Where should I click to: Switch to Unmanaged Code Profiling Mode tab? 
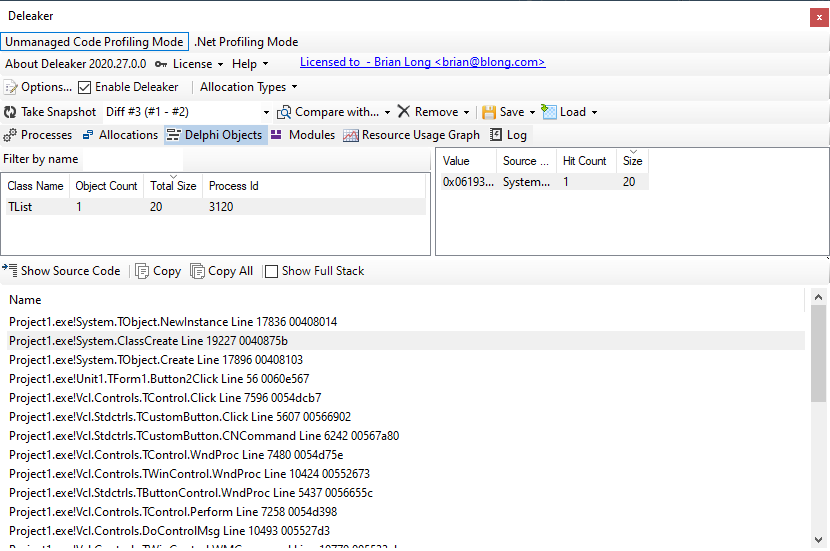(95, 42)
